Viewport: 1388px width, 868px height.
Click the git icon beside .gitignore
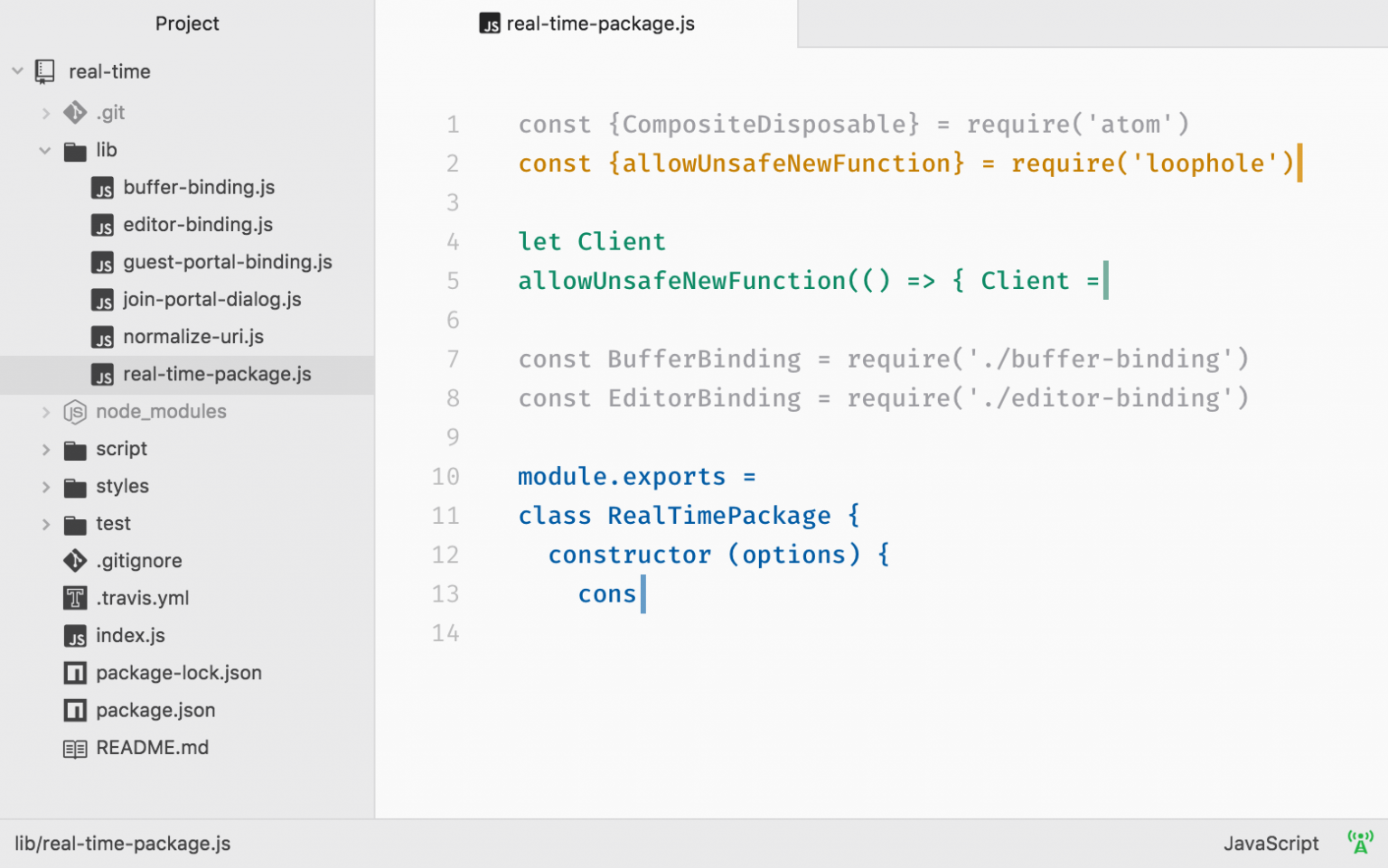76,560
